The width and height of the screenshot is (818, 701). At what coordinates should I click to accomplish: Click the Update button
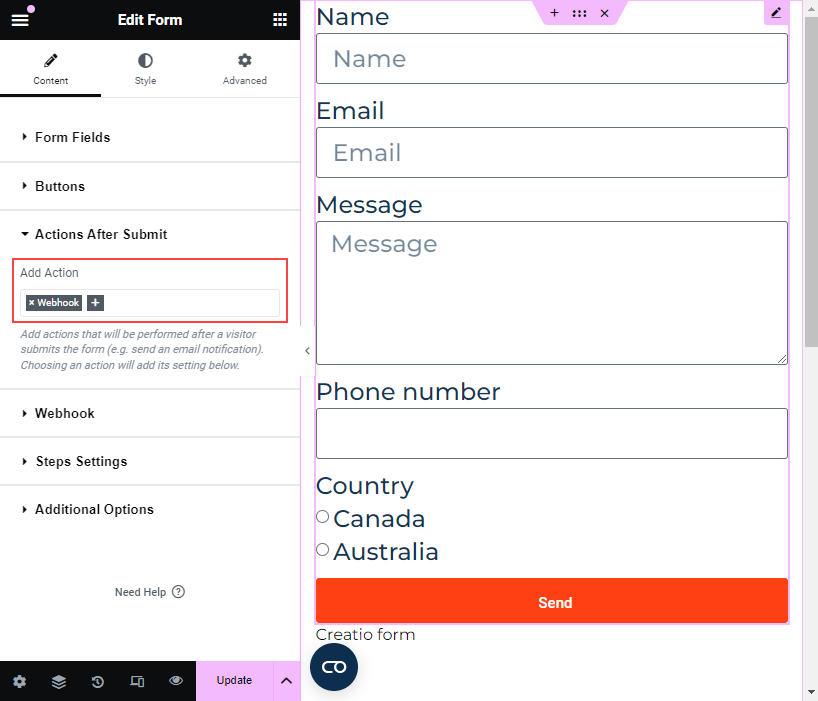234,681
